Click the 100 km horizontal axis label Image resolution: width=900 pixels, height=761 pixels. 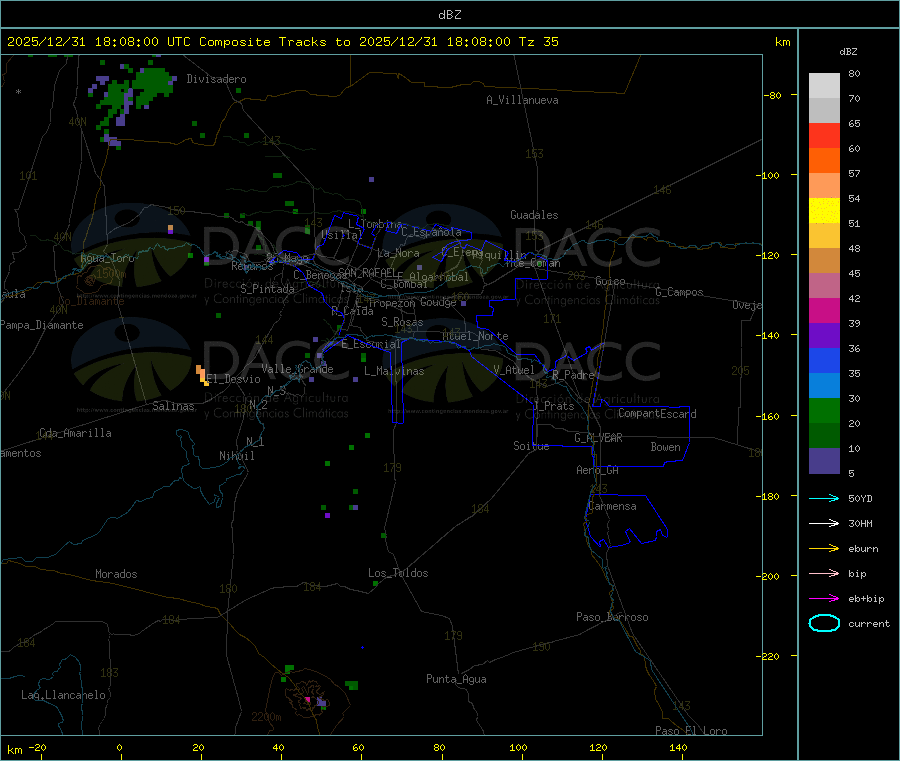518,747
